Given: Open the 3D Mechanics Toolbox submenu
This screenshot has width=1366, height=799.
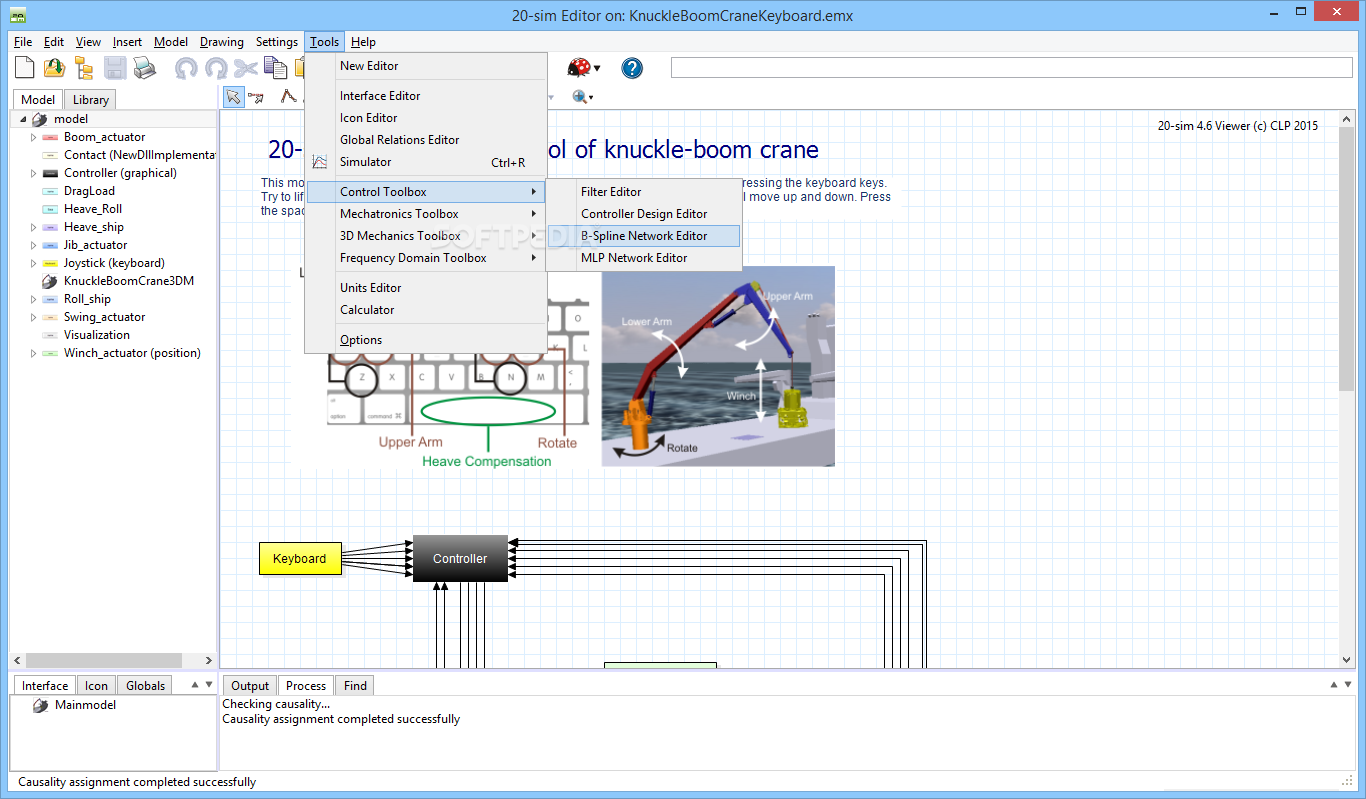Looking at the screenshot, I should (x=426, y=236).
